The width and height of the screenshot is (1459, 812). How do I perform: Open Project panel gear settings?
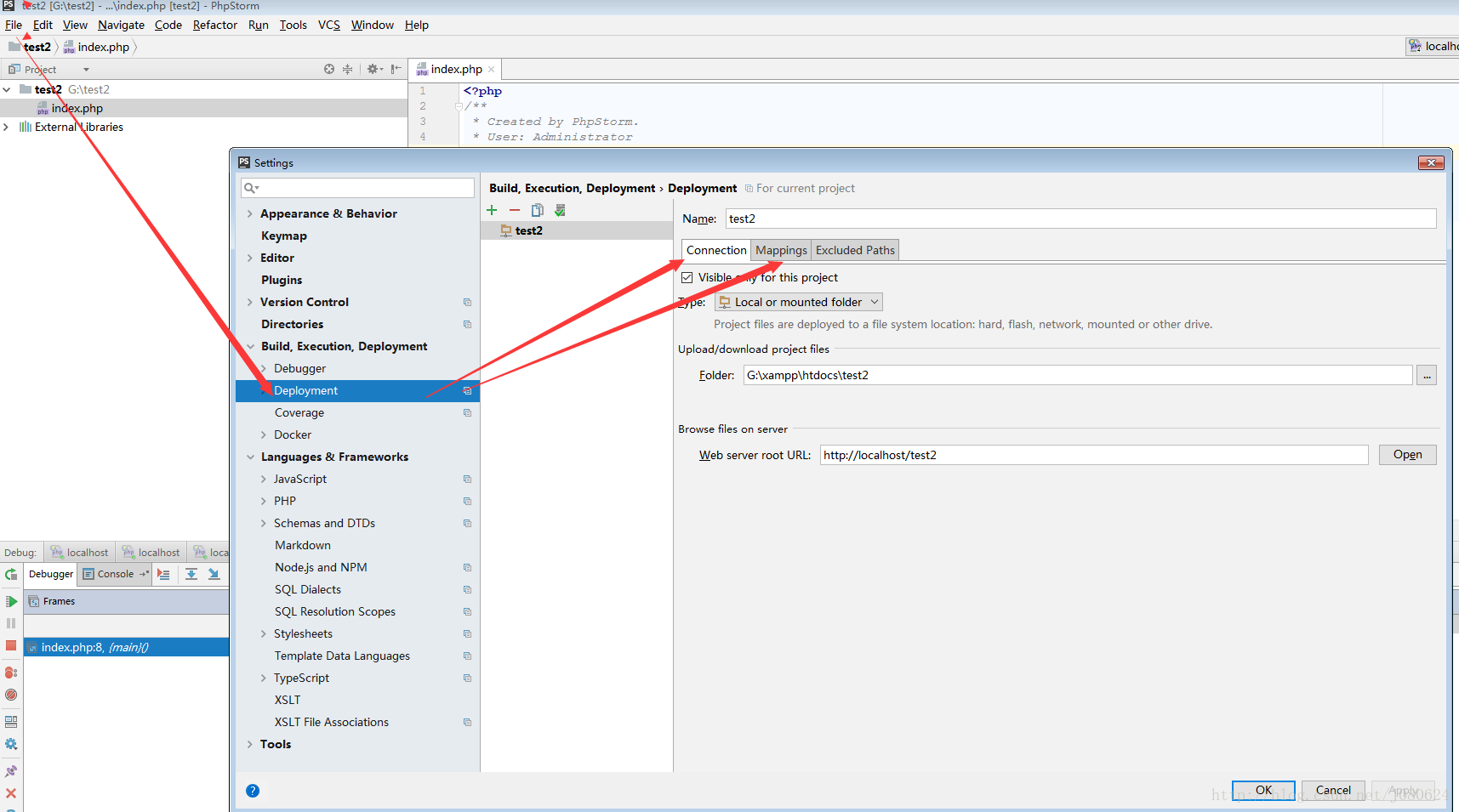coord(374,69)
